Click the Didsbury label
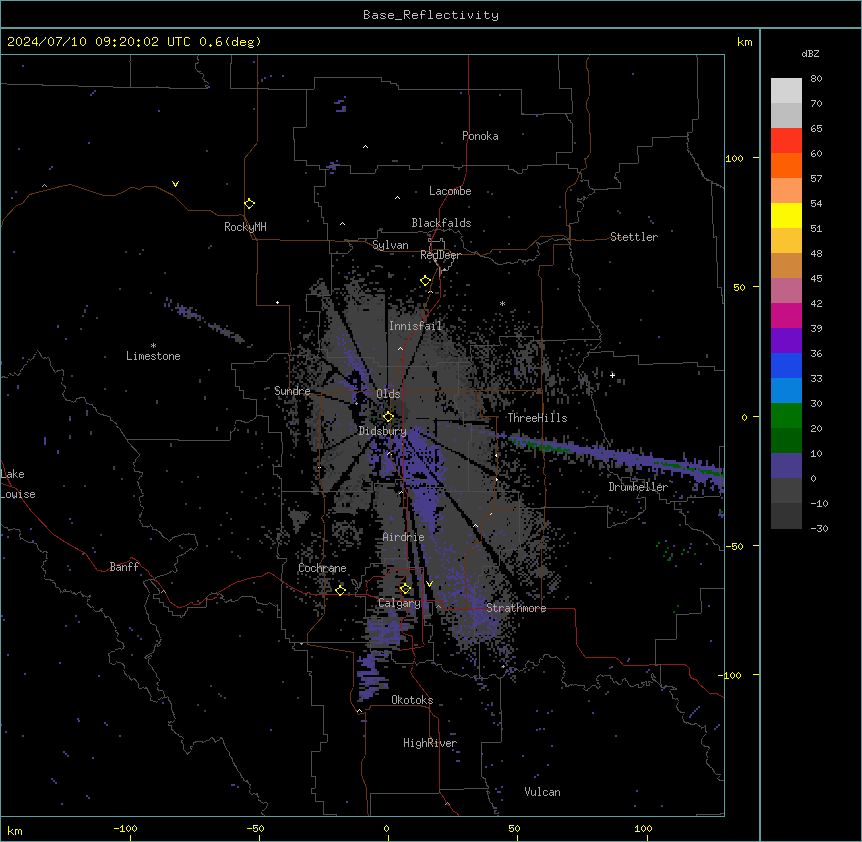The width and height of the screenshot is (862, 842). point(383,431)
